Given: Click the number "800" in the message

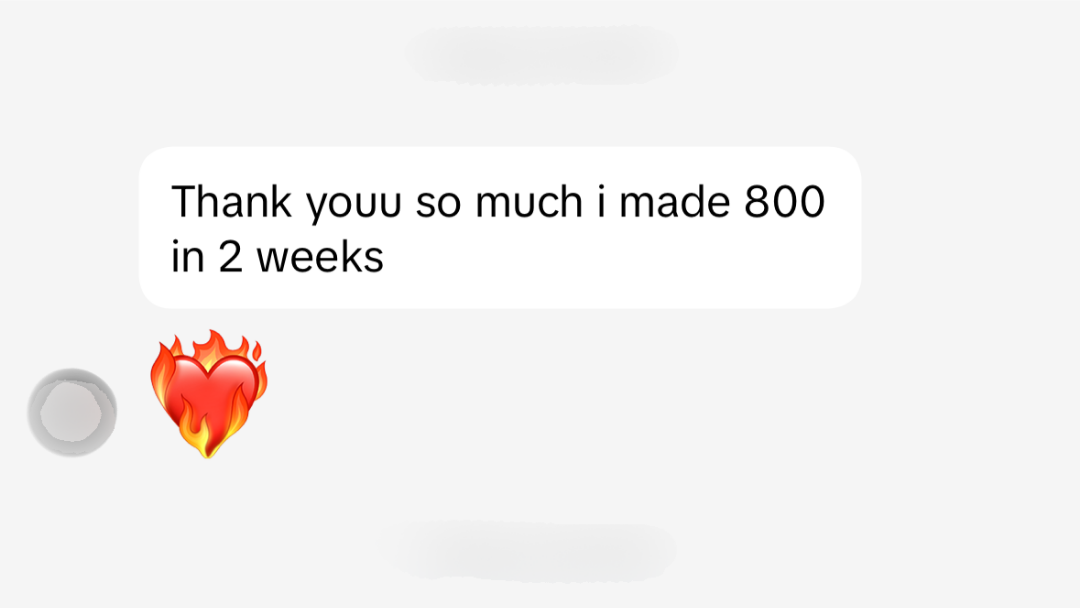Looking at the screenshot, I should click(x=785, y=202).
